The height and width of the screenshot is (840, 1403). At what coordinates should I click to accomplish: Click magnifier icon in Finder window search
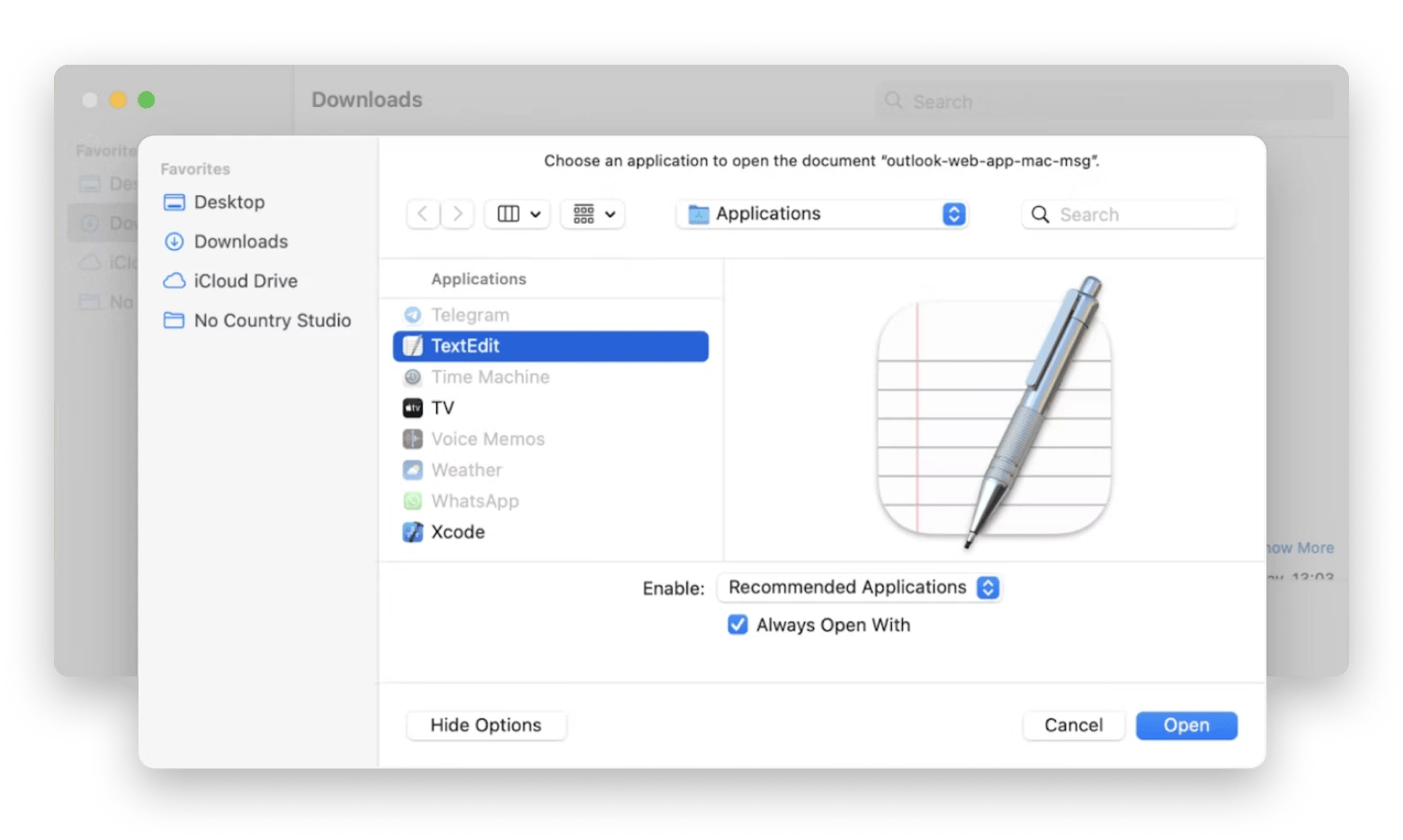point(893,101)
